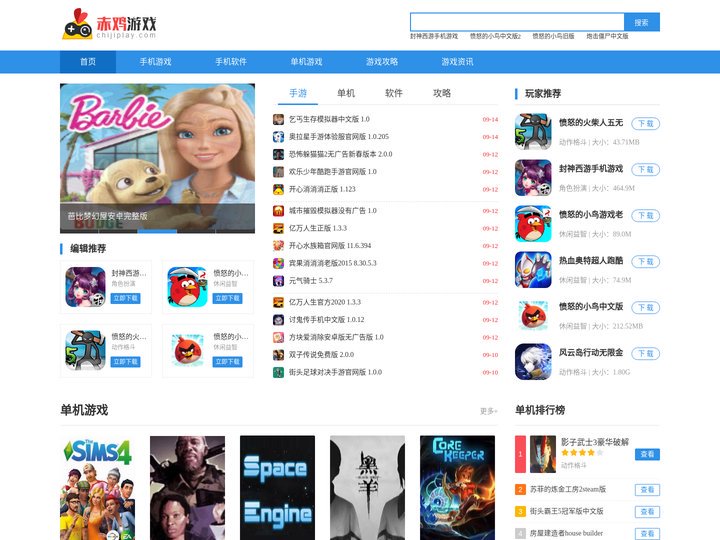Click the icon beside 讨鬼传手机中文版
This screenshot has width=720, height=540.
(x=278, y=320)
